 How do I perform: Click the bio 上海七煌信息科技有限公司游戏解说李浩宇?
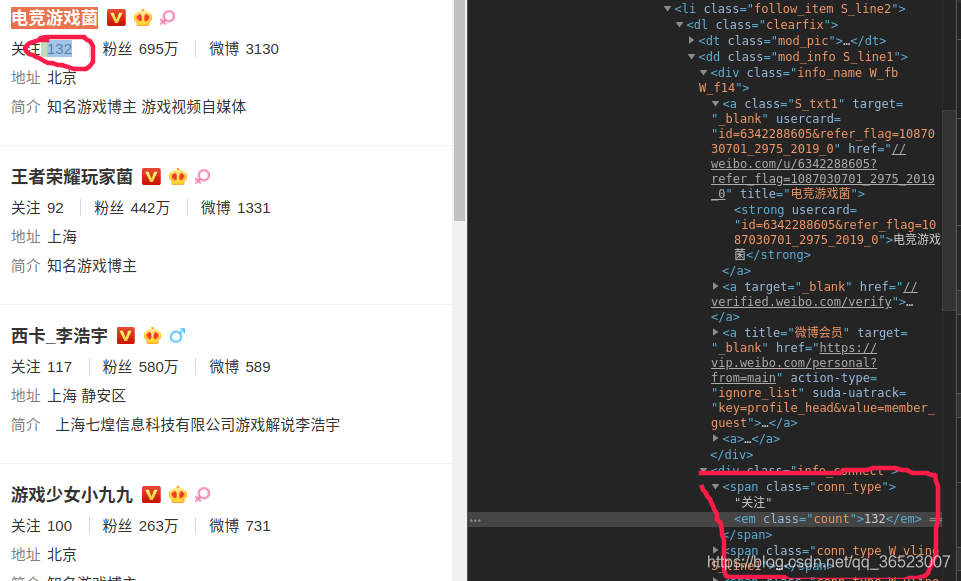197,425
